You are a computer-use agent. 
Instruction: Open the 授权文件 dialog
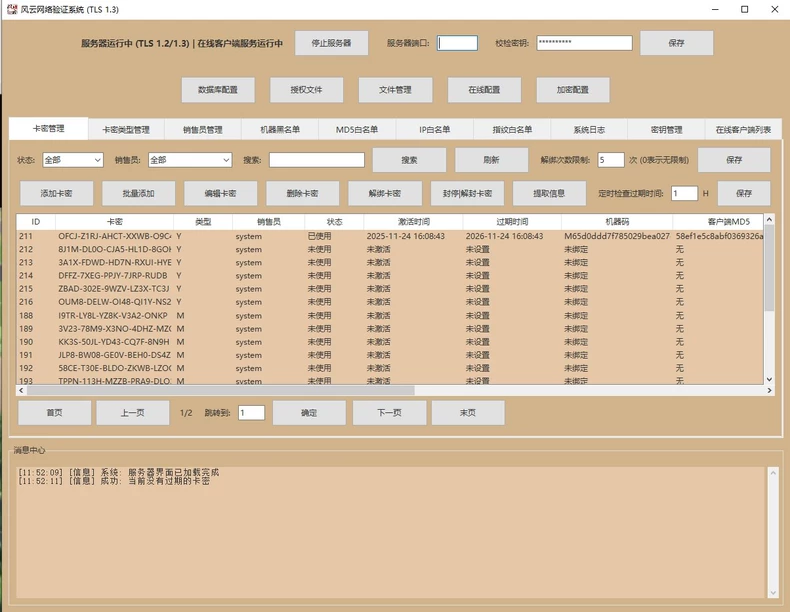(x=306, y=90)
